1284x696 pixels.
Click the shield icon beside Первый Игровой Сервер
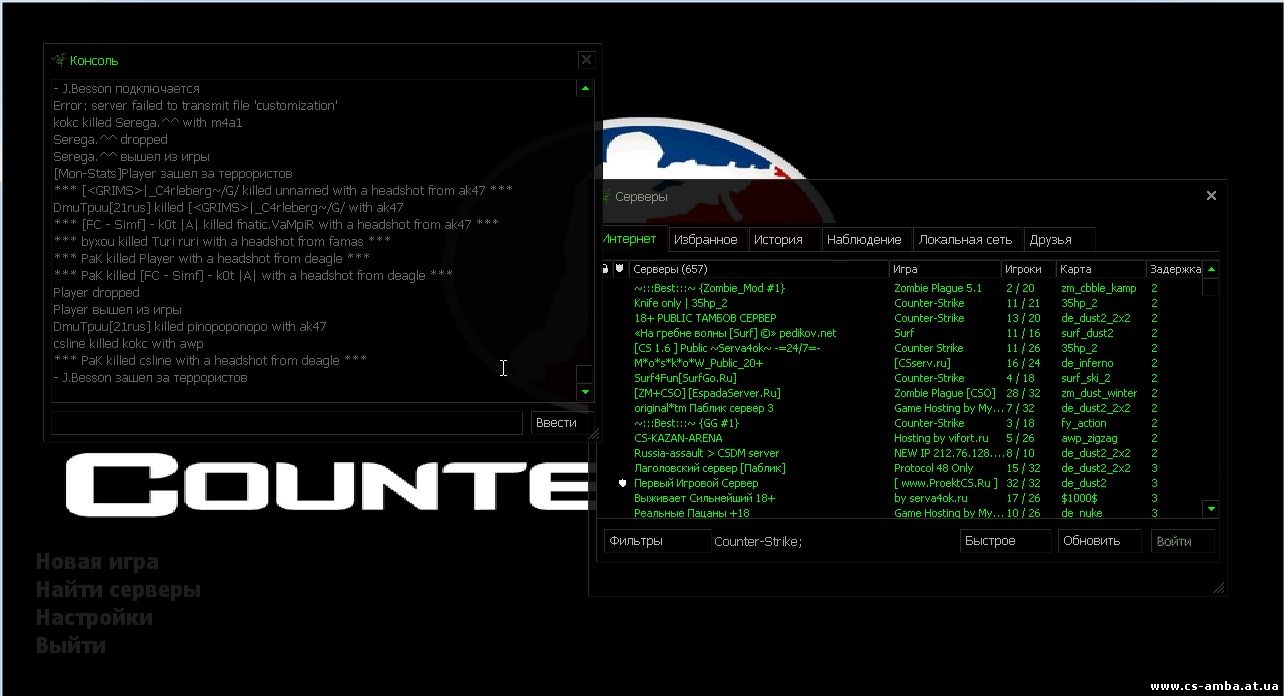[x=622, y=483]
